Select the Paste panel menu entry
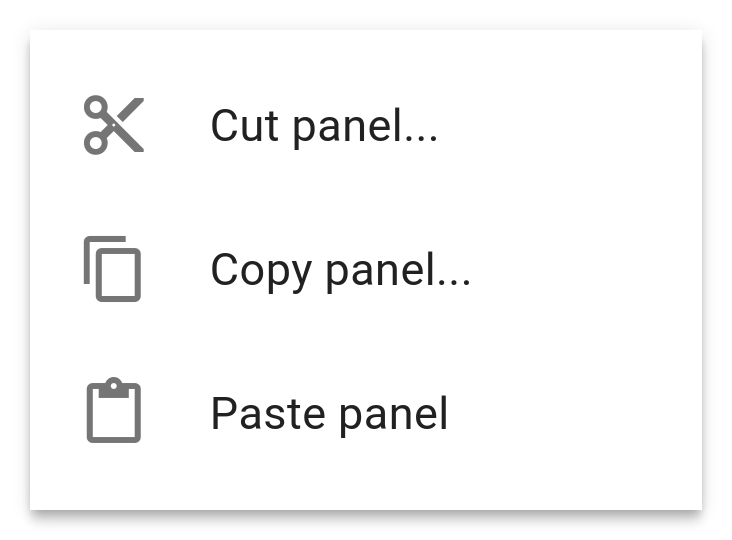This screenshot has width=732, height=540. tap(329, 414)
